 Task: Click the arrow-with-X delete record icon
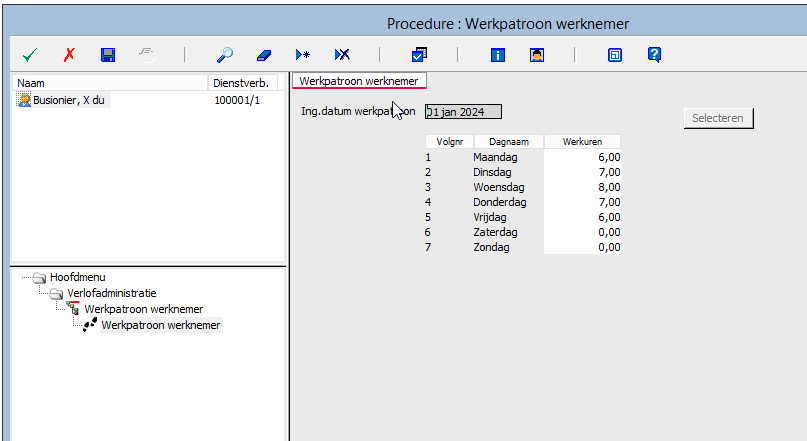[342, 55]
